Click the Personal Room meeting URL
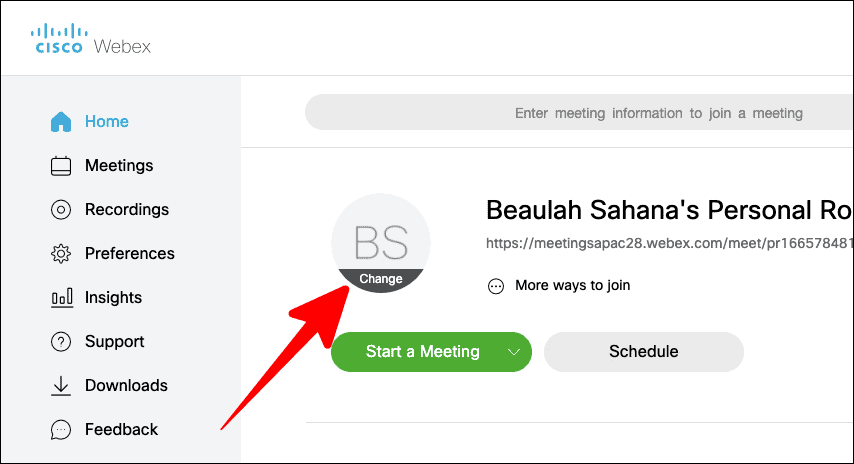Viewport: 854px width, 464px height. 669,243
